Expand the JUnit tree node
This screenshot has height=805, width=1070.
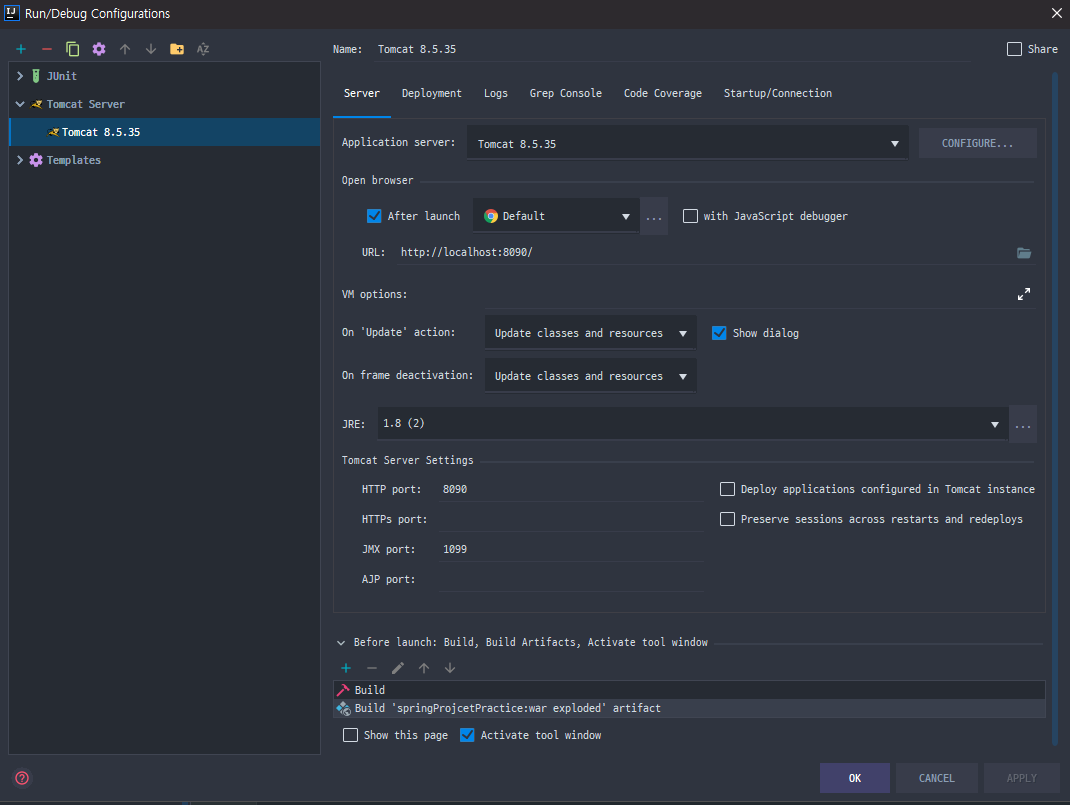[x=20, y=76]
